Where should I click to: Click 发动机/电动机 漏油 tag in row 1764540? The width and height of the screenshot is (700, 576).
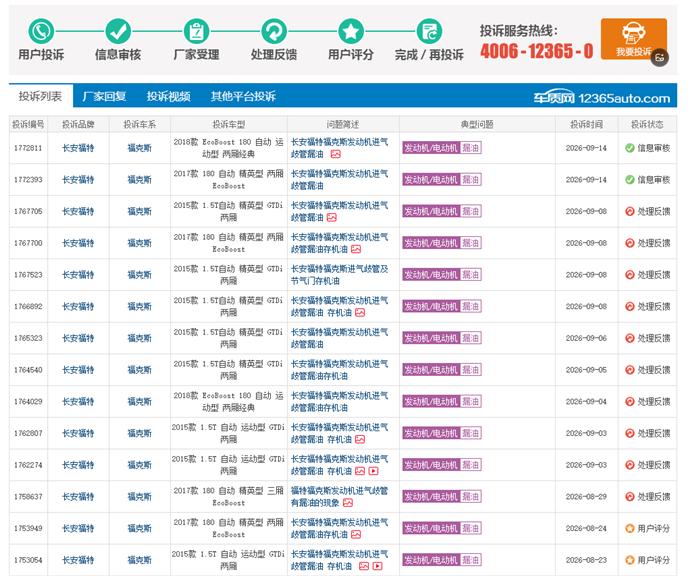click(x=442, y=370)
